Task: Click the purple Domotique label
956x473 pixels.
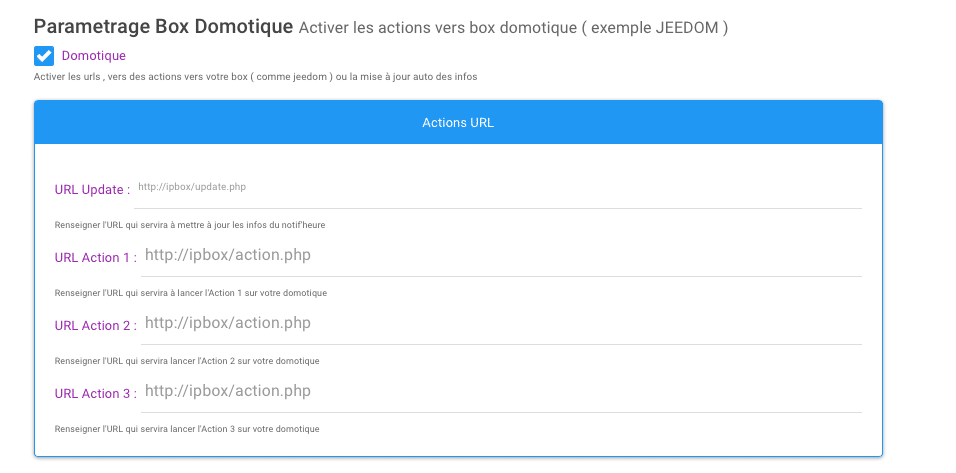Action: click(x=93, y=56)
